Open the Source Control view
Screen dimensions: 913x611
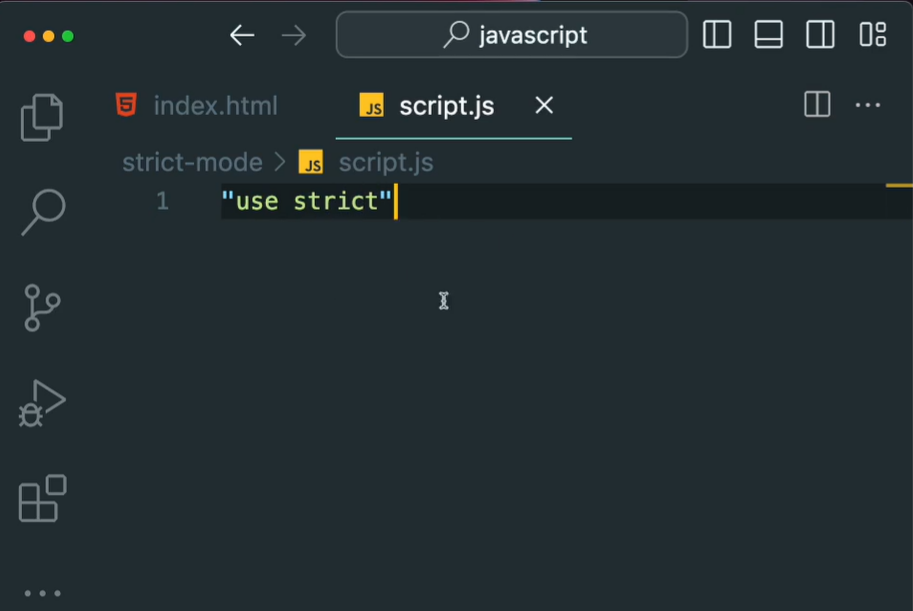pyautogui.click(x=42, y=307)
